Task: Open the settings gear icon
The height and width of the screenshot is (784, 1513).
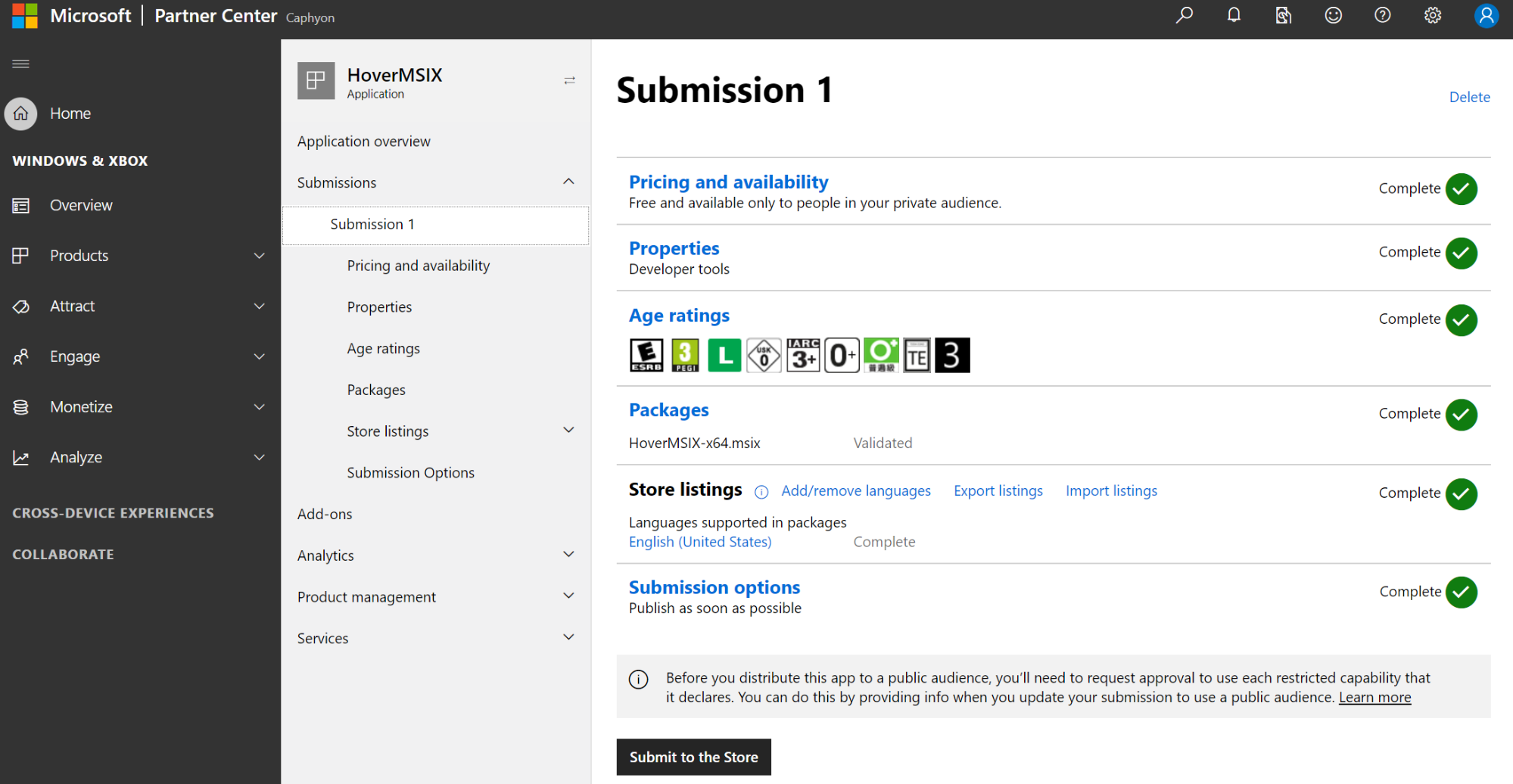Action: click(x=1433, y=15)
